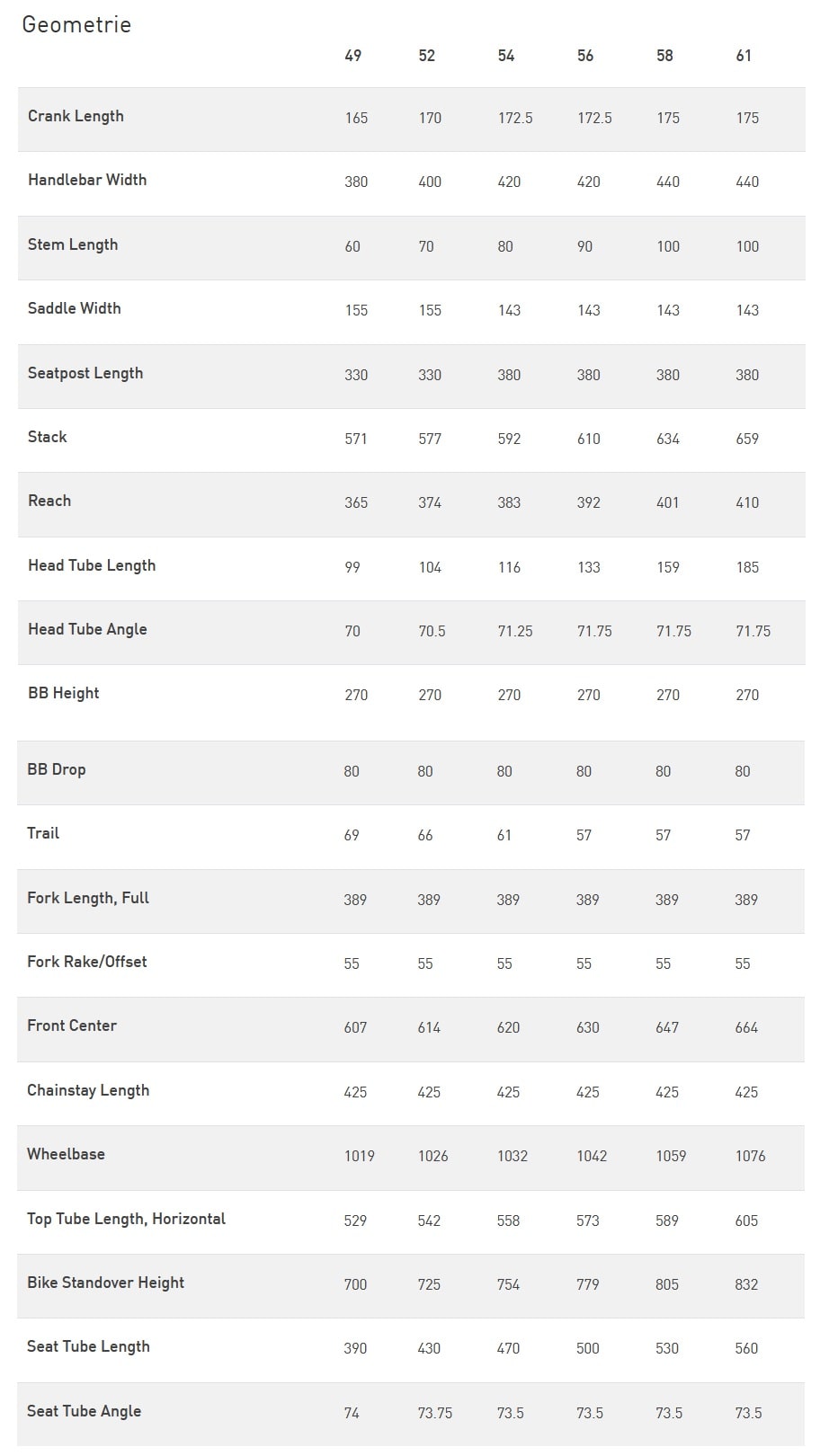Click the Head Tube Angle value 70.5
Screen dimensions: 820x1456
tap(432, 631)
